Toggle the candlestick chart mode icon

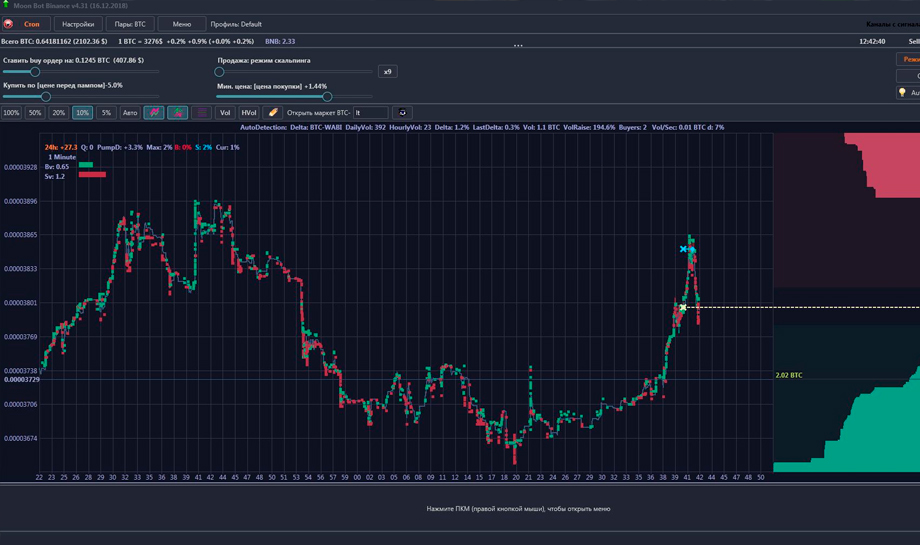click(x=178, y=113)
